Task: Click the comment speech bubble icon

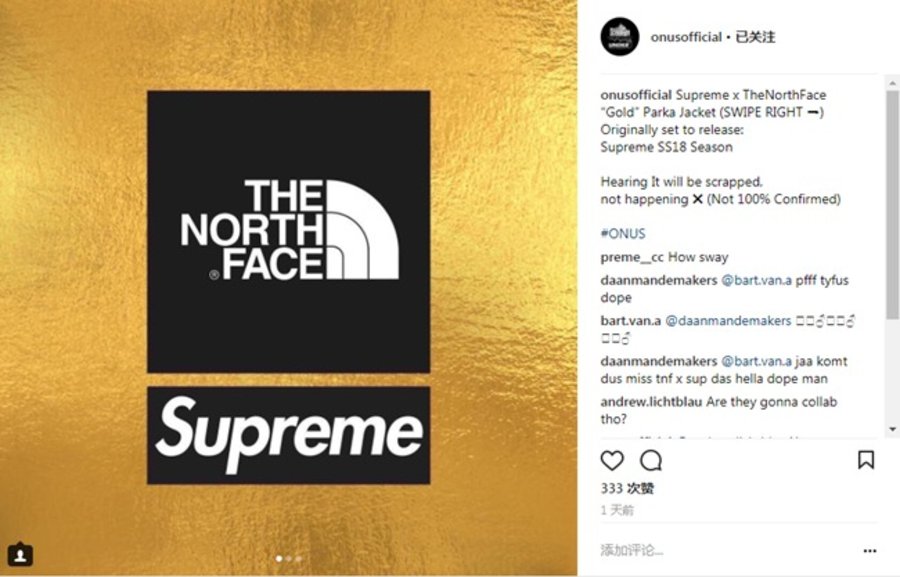Action: pos(651,460)
